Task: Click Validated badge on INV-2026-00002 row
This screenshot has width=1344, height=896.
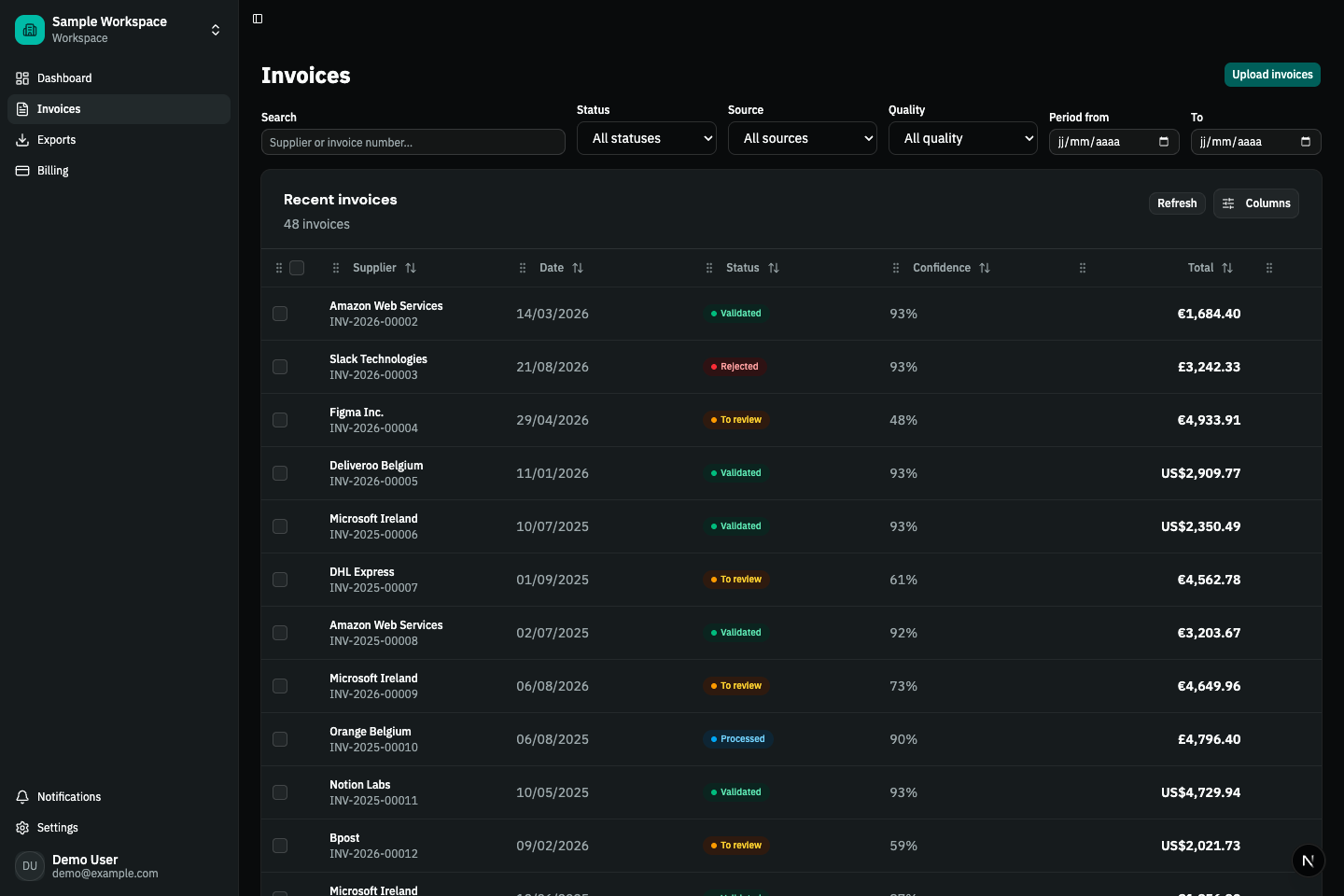Action: point(735,314)
